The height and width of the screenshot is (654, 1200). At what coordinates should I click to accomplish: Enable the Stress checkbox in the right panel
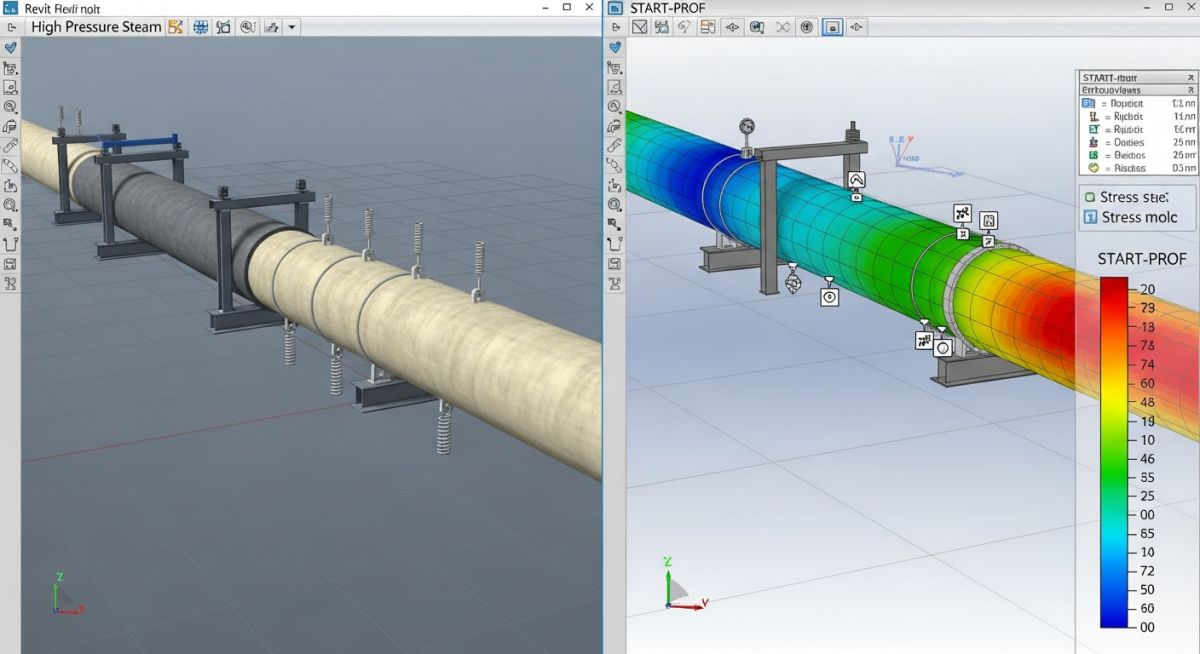1091,197
